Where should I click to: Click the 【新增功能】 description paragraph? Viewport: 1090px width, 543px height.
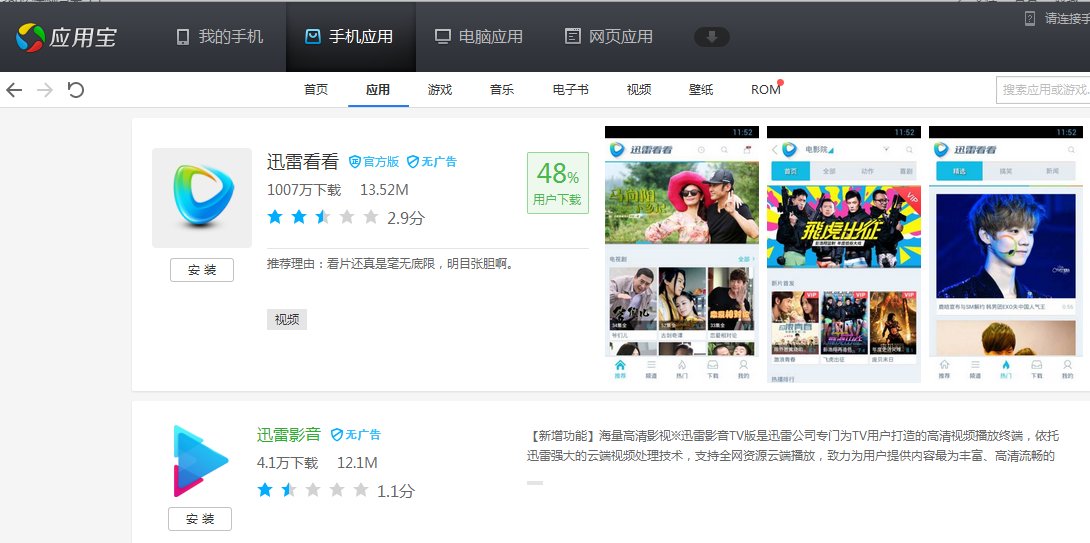tap(792, 446)
